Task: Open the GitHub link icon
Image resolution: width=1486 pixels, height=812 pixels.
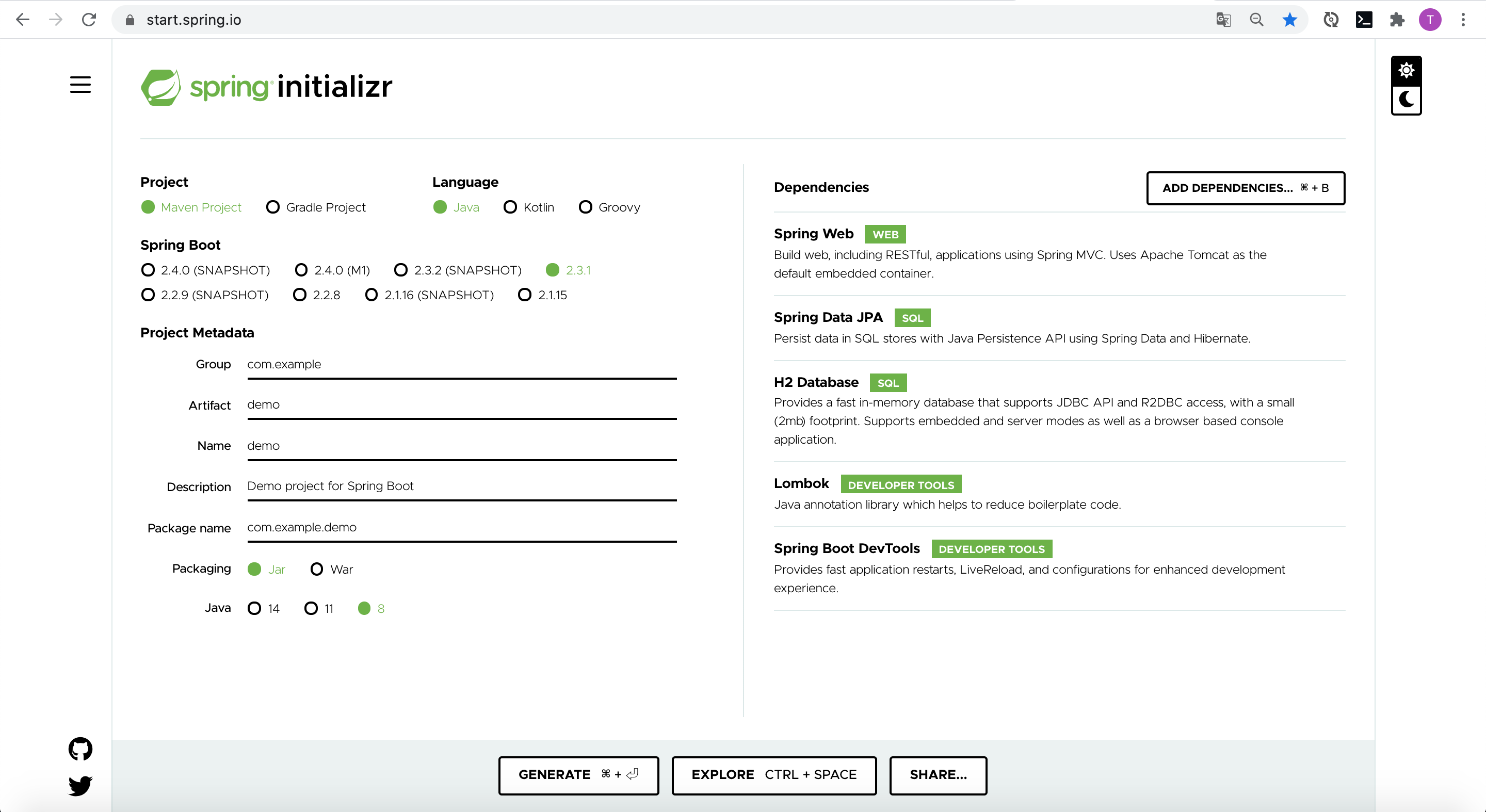Action: click(x=80, y=749)
